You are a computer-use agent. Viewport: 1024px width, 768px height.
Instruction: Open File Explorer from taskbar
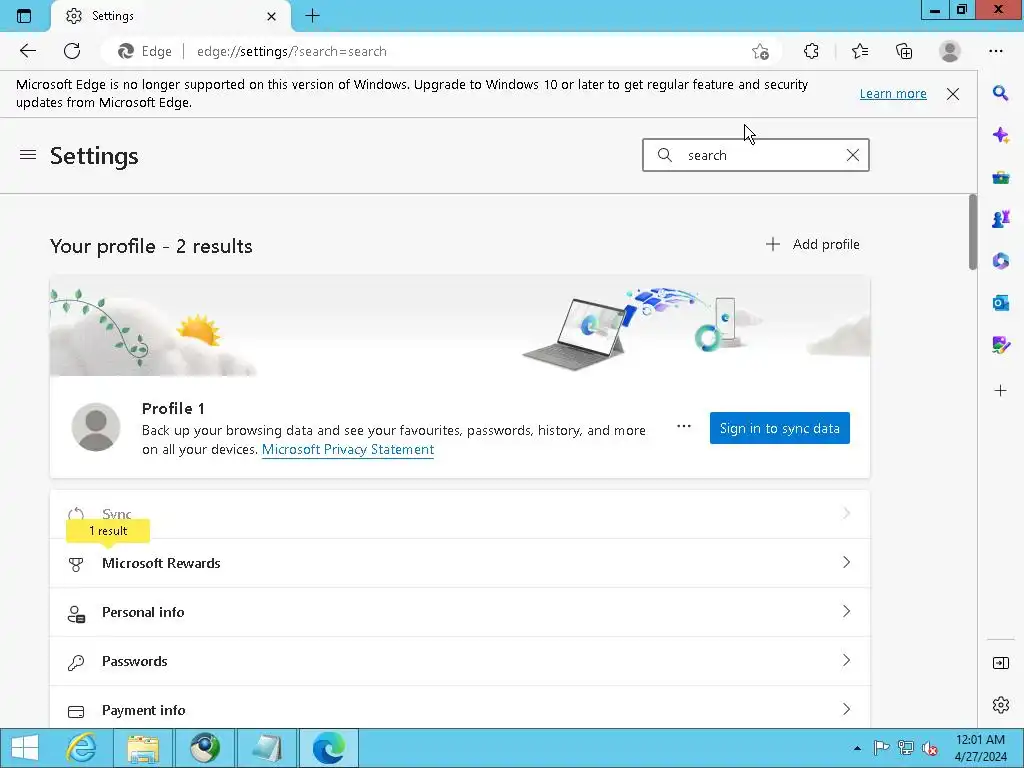point(143,748)
